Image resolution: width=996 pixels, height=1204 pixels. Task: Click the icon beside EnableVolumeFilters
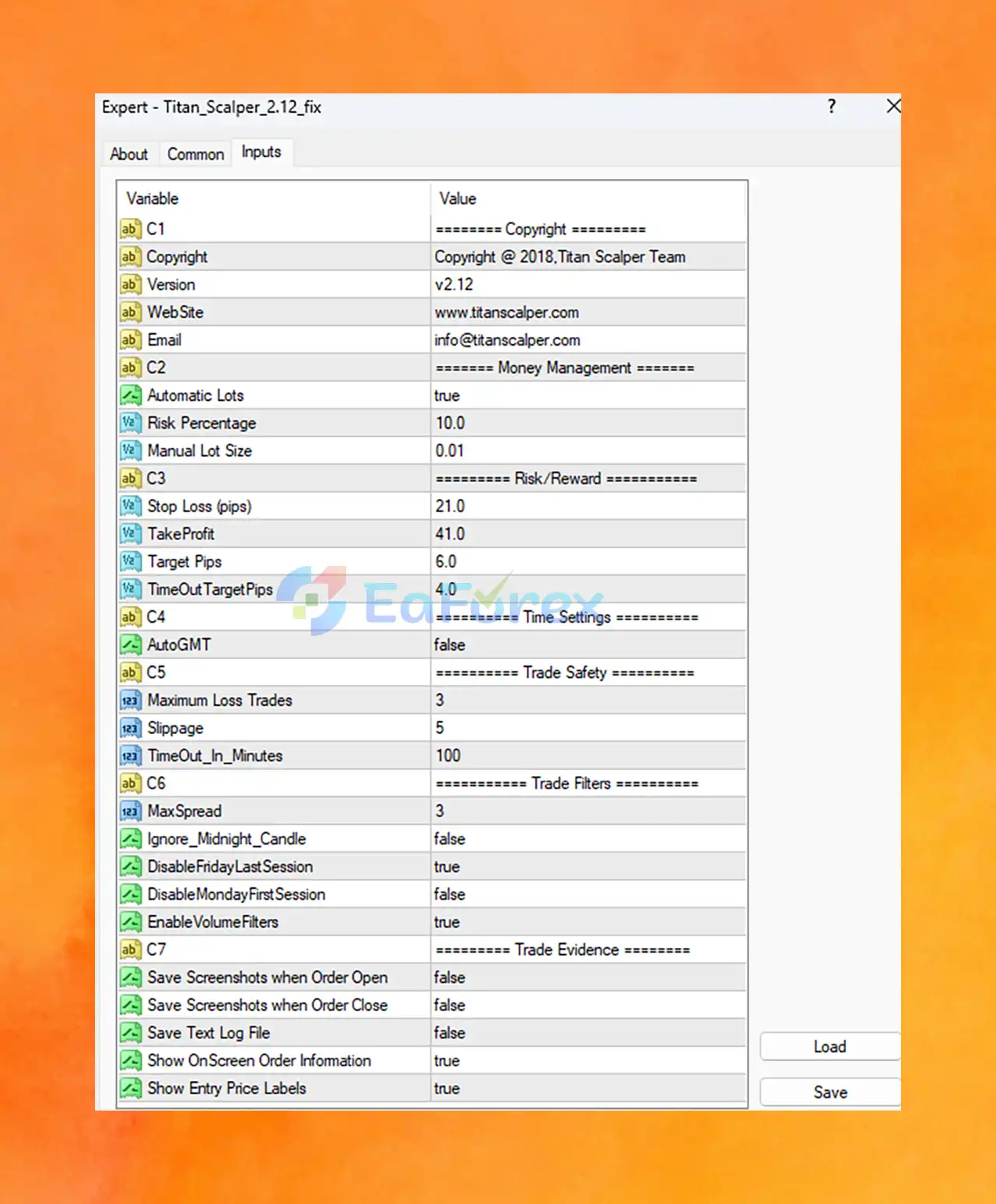pyautogui.click(x=131, y=921)
